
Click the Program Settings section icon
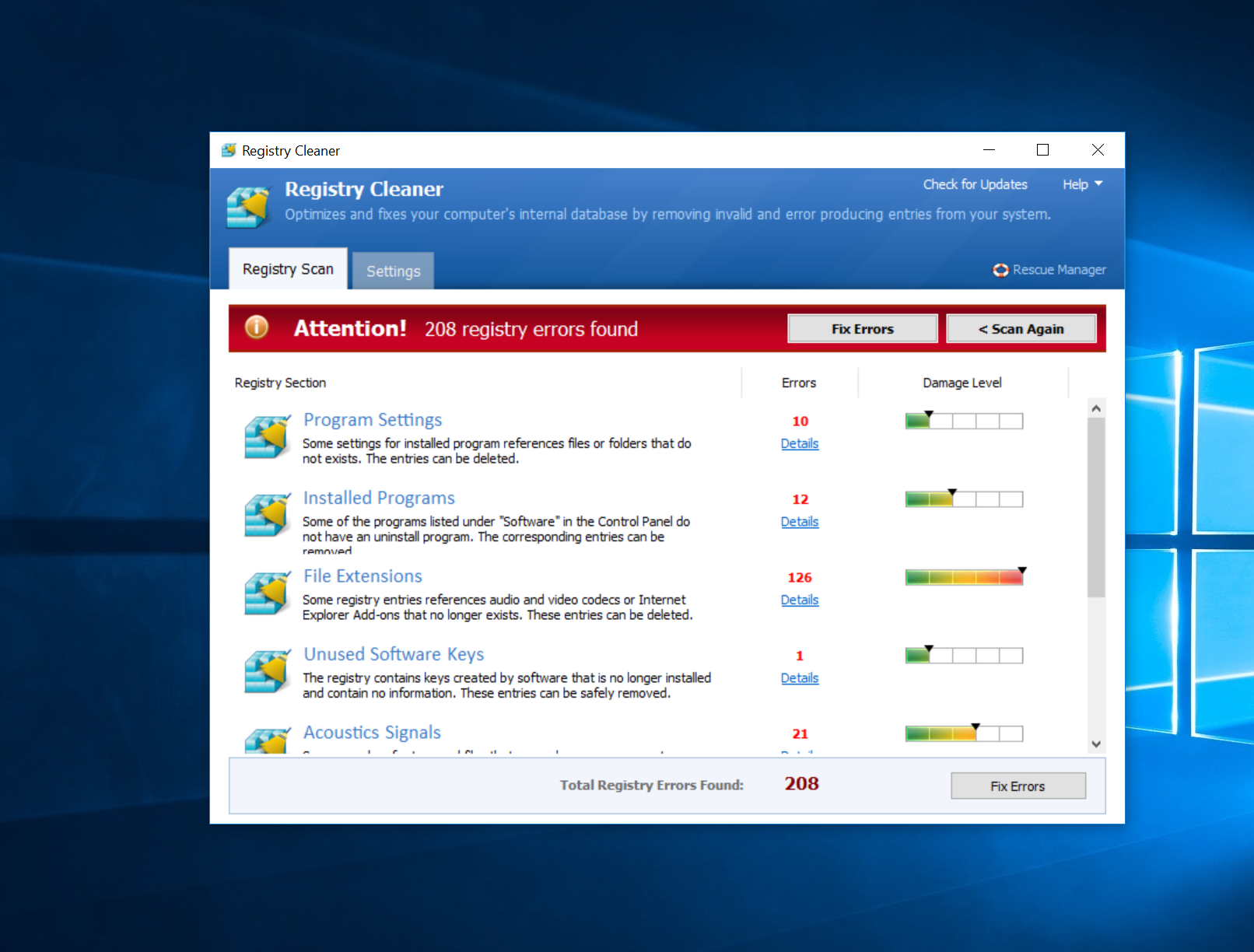pyautogui.click(x=267, y=437)
